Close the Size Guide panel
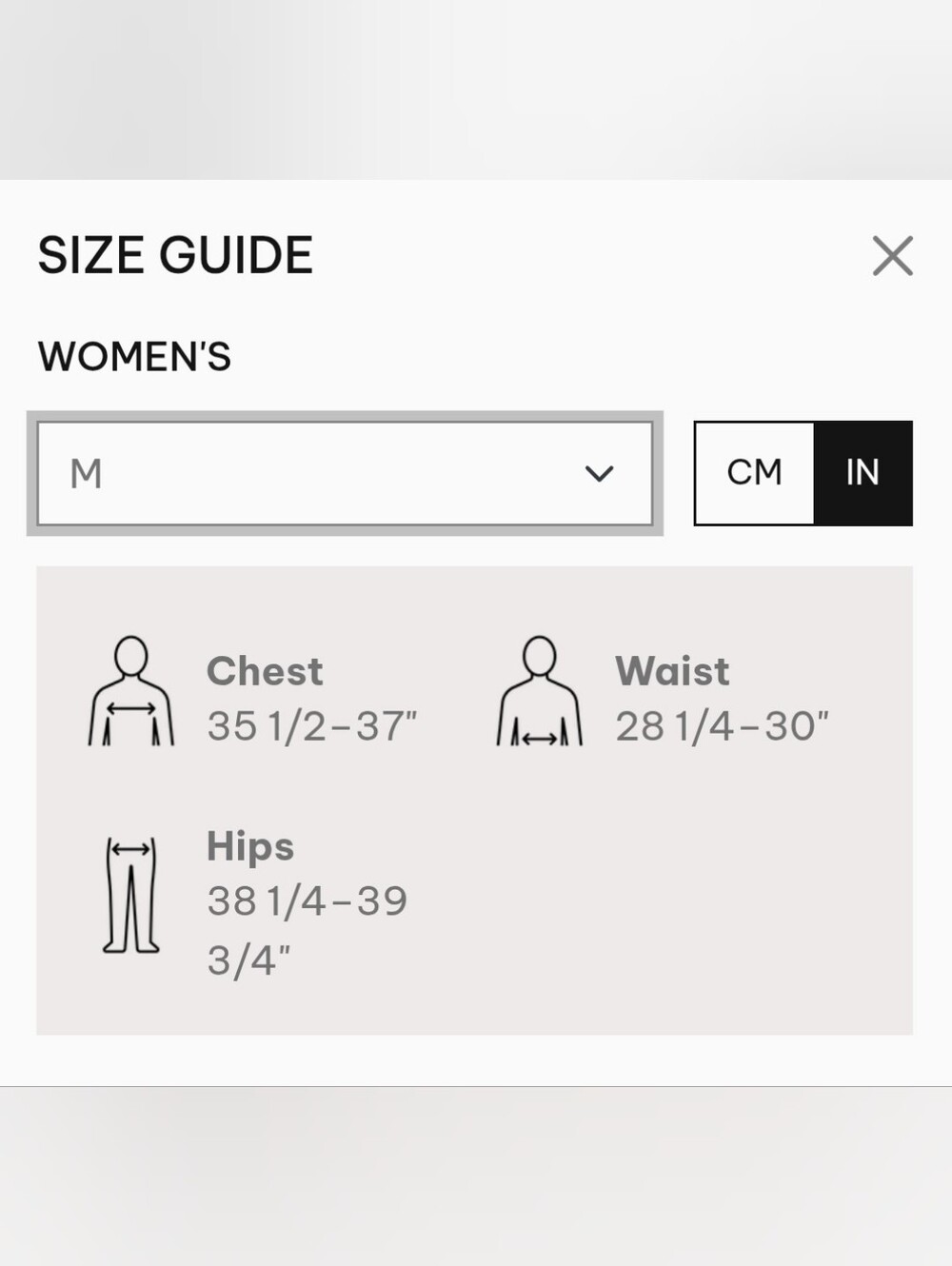The height and width of the screenshot is (1266, 952). [x=892, y=256]
